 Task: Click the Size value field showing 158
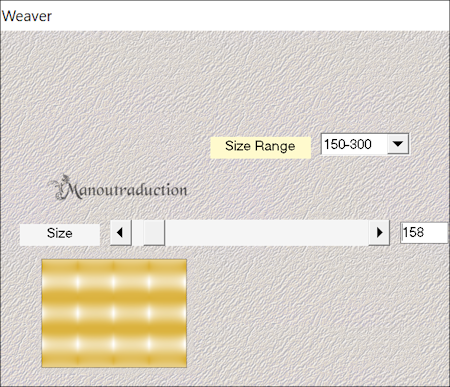point(424,233)
